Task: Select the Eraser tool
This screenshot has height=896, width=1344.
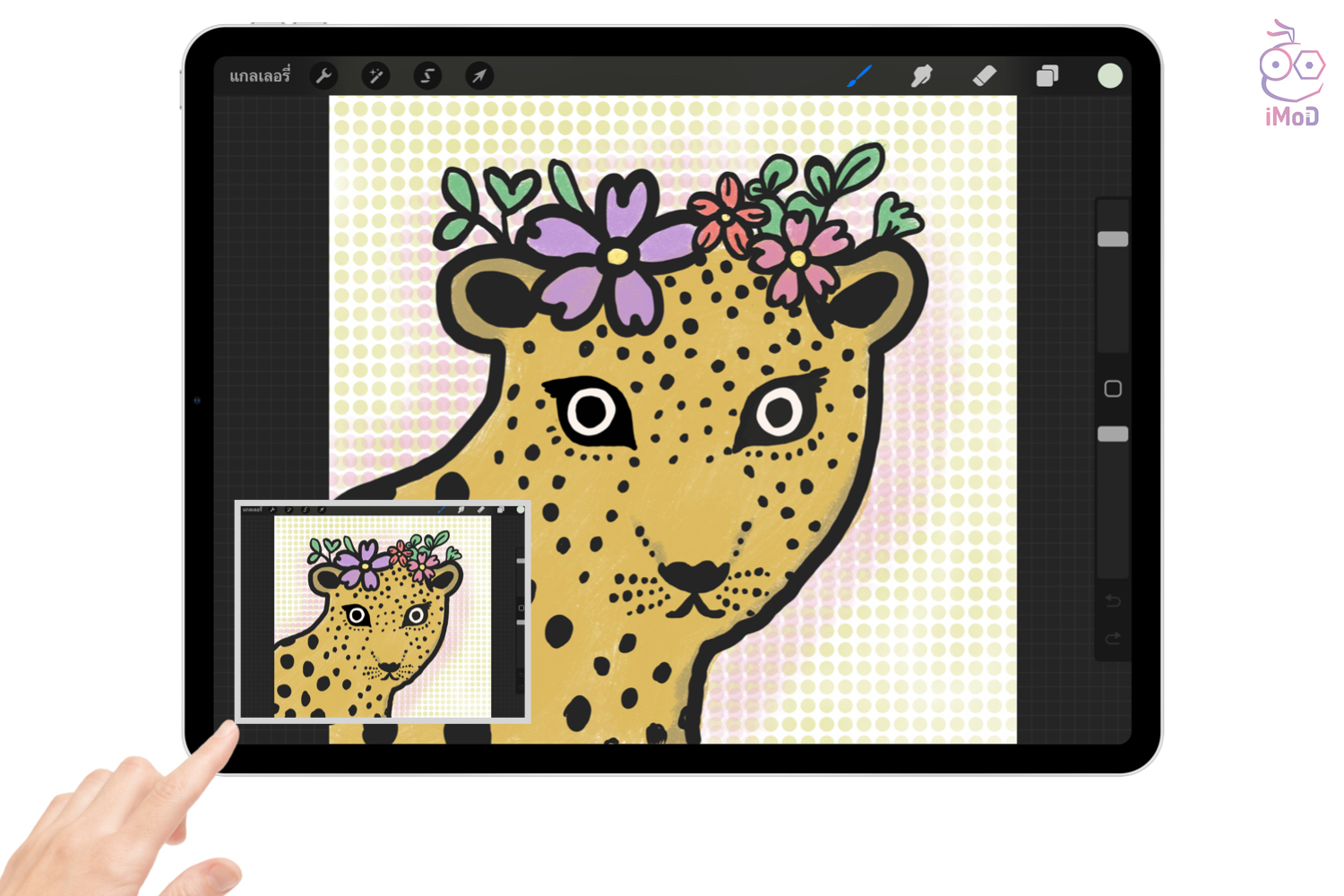Action: pyautogui.click(x=984, y=76)
